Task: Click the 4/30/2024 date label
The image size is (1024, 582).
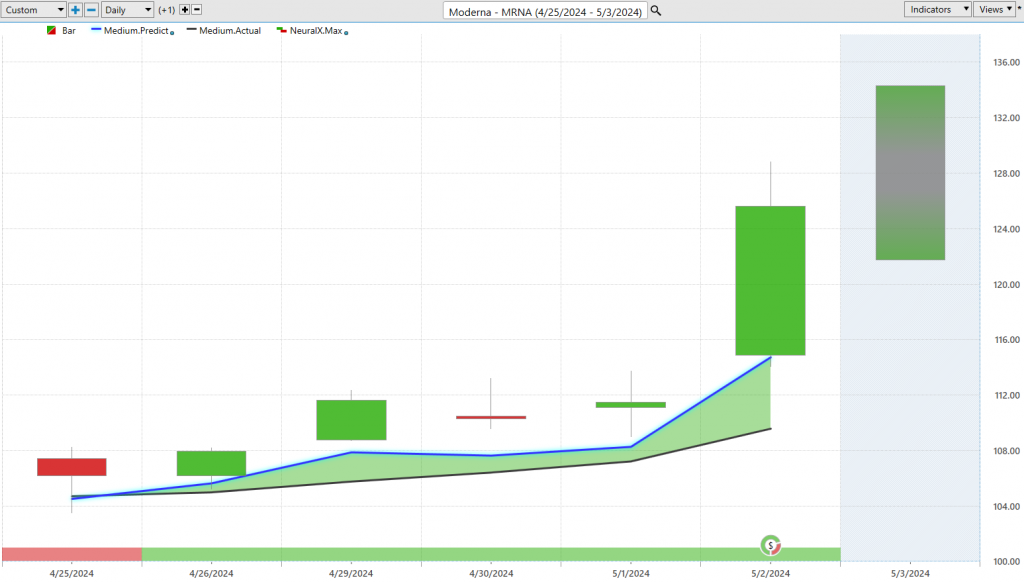Action: [491, 574]
